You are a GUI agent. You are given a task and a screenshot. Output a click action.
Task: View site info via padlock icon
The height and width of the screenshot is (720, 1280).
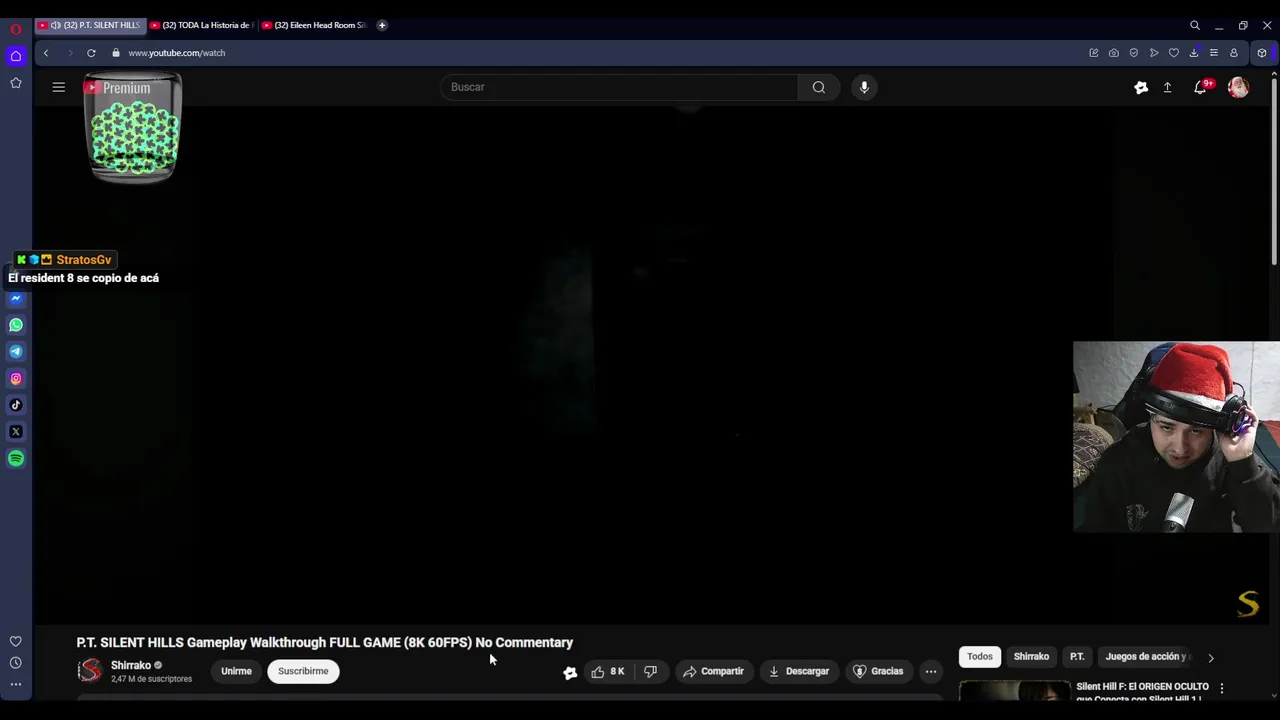coord(116,53)
